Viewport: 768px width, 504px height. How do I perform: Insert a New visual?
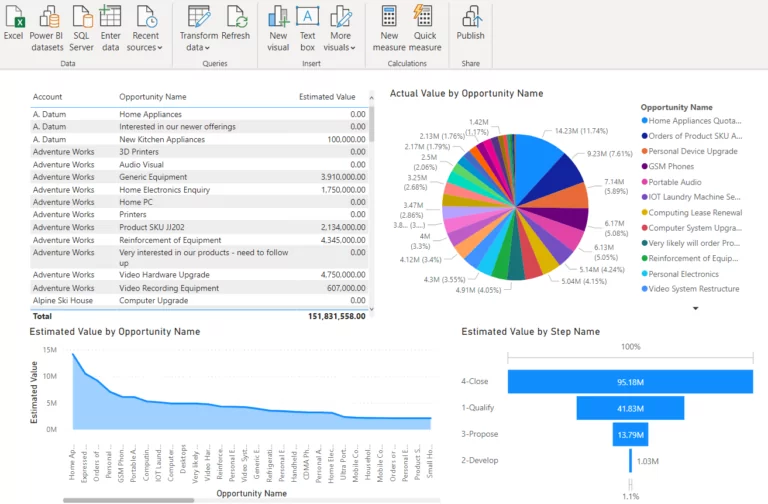pos(278,28)
